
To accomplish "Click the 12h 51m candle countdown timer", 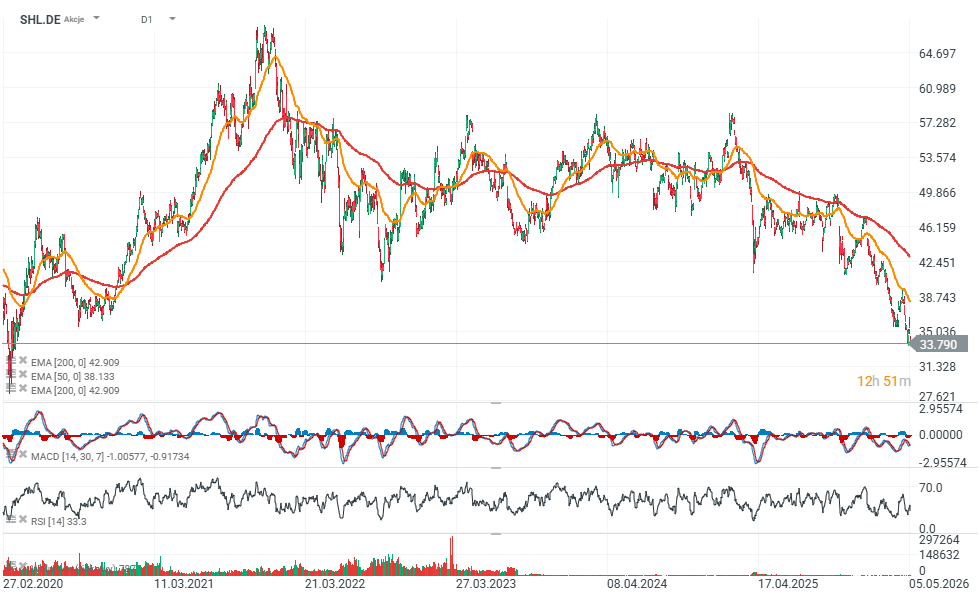I will coord(884,381).
